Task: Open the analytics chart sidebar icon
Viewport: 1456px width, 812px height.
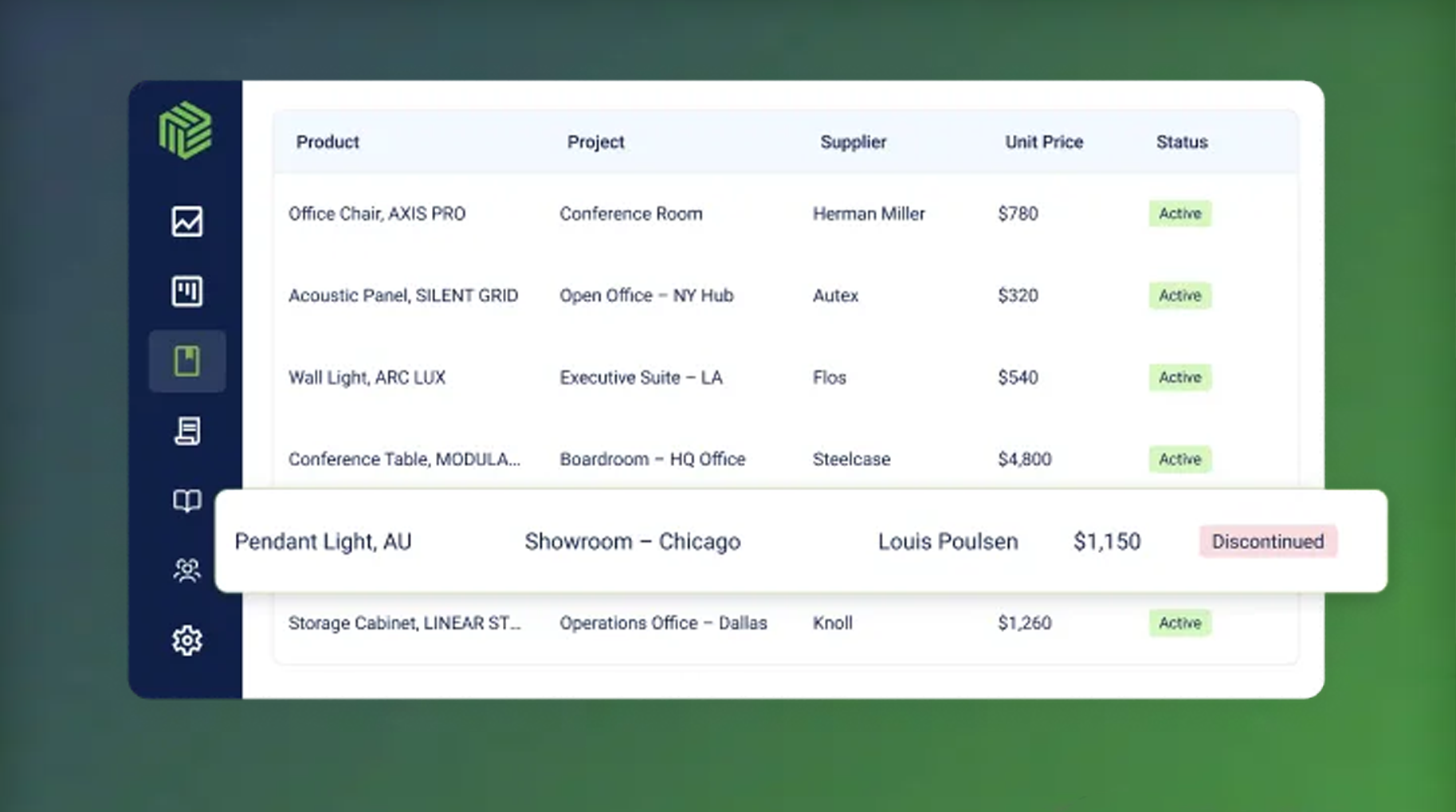Action: [187, 222]
